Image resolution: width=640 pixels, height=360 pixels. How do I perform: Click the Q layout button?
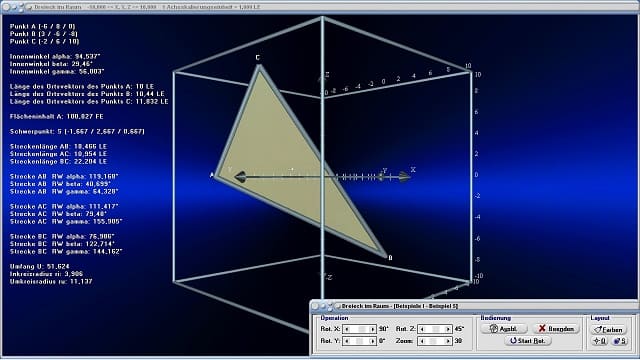point(599,341)
